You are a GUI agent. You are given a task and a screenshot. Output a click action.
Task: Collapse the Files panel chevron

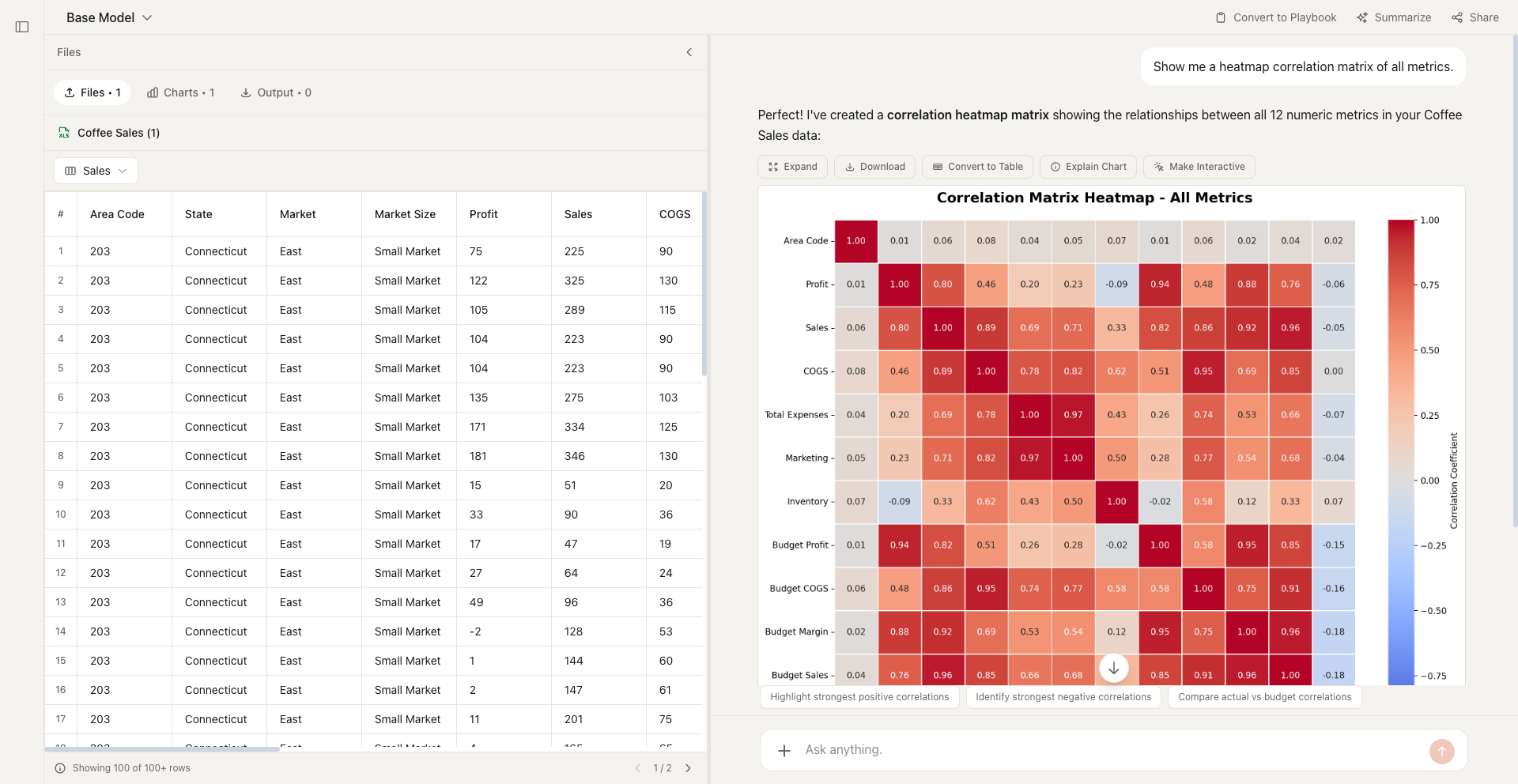(x=689, y=52)
